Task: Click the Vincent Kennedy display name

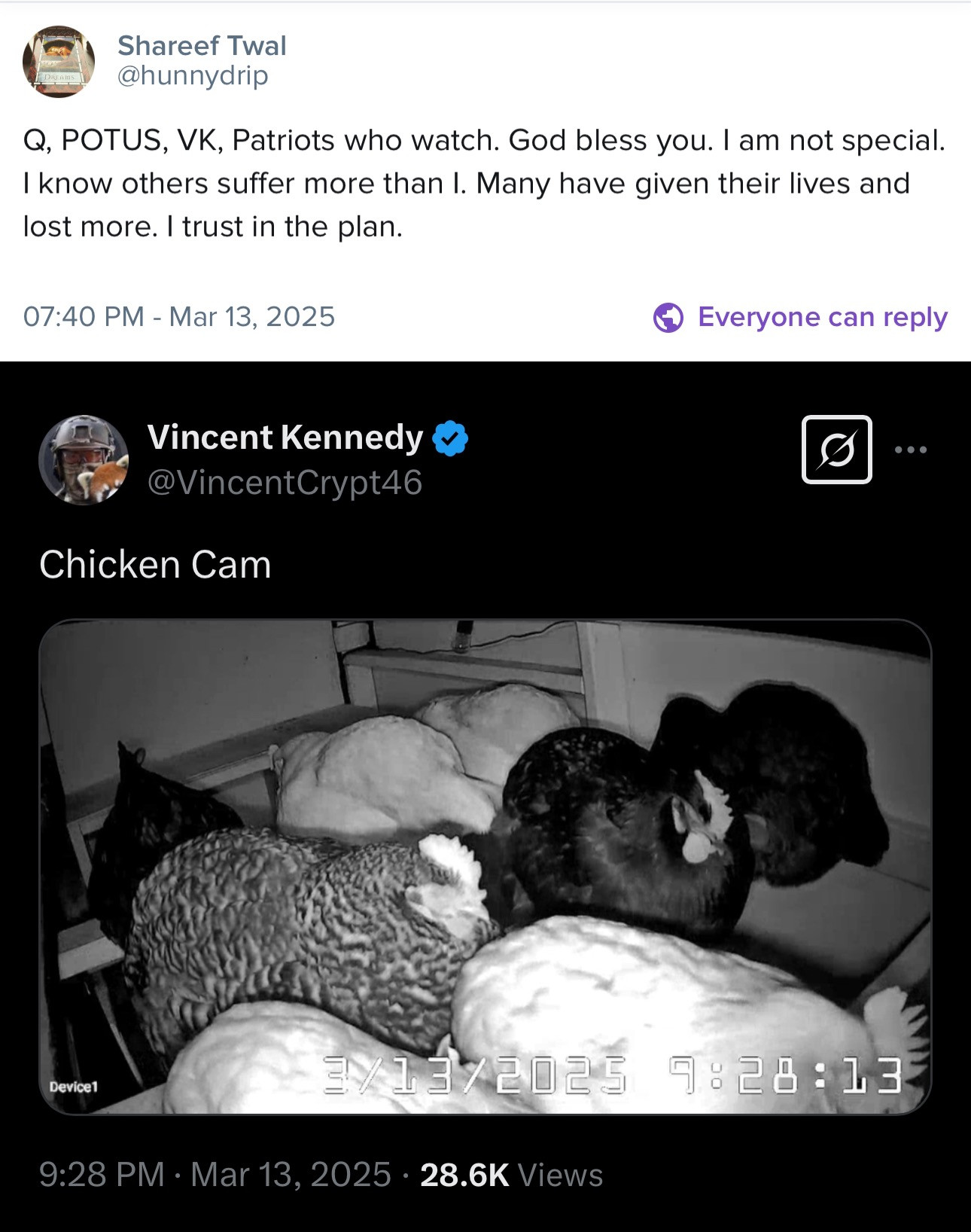Action: coord(285,438)
